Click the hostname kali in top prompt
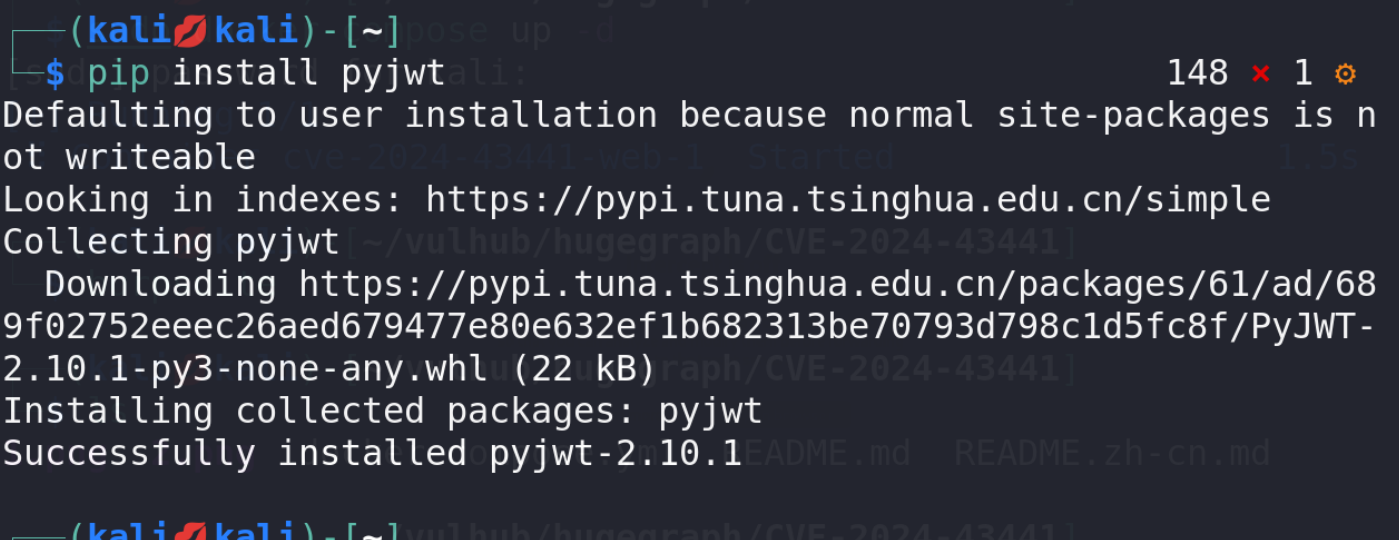The image size is (1399, 540). pos(255,31)
